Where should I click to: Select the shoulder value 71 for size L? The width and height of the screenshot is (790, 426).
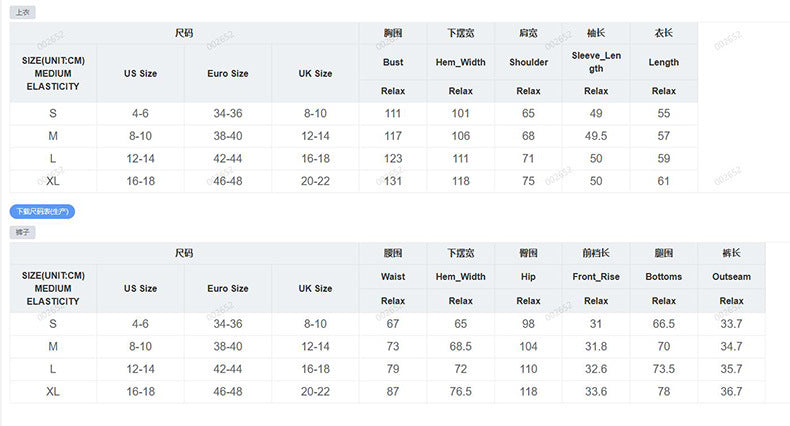[x=528, y=159]
